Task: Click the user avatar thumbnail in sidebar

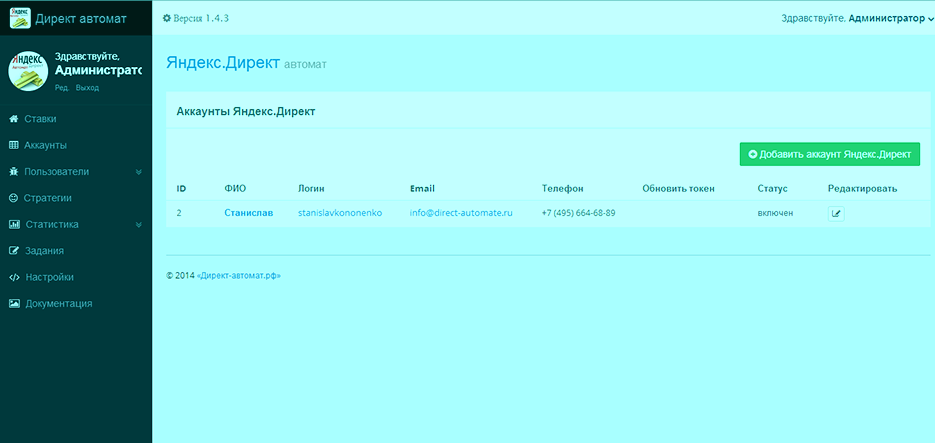Action: pyautogui.click(x=27, y=70)
